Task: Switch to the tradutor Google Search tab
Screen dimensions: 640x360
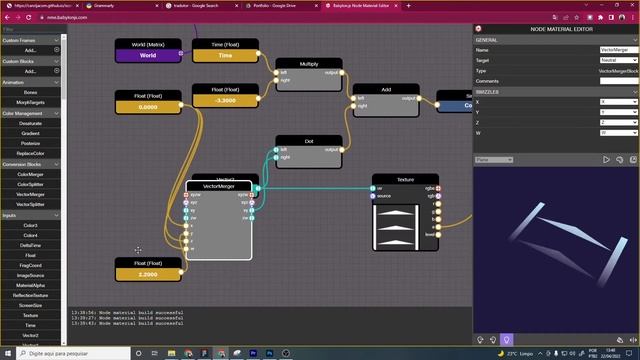Action: (x=201, y=6)
